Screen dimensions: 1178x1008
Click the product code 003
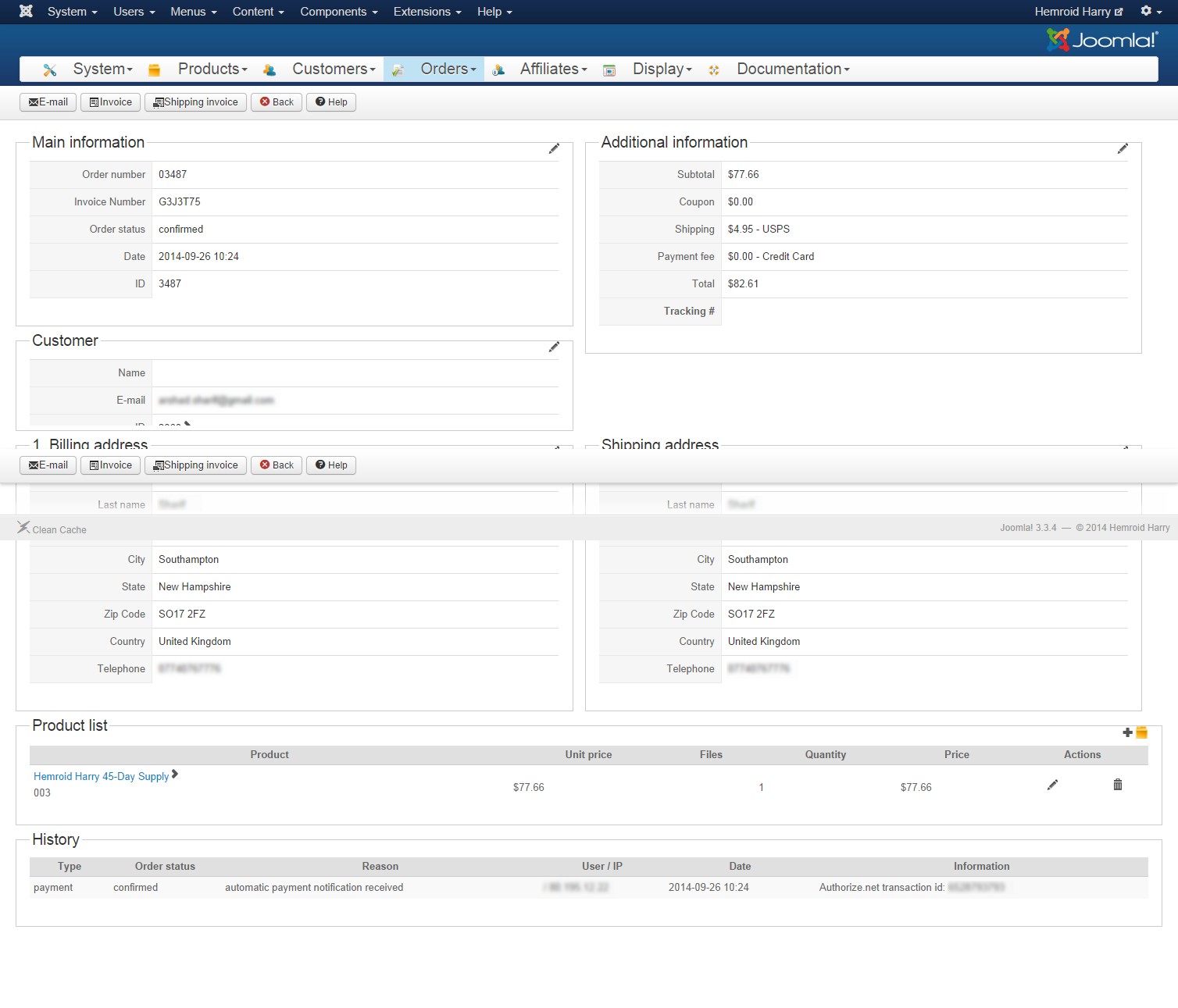[x=42, y=793]
